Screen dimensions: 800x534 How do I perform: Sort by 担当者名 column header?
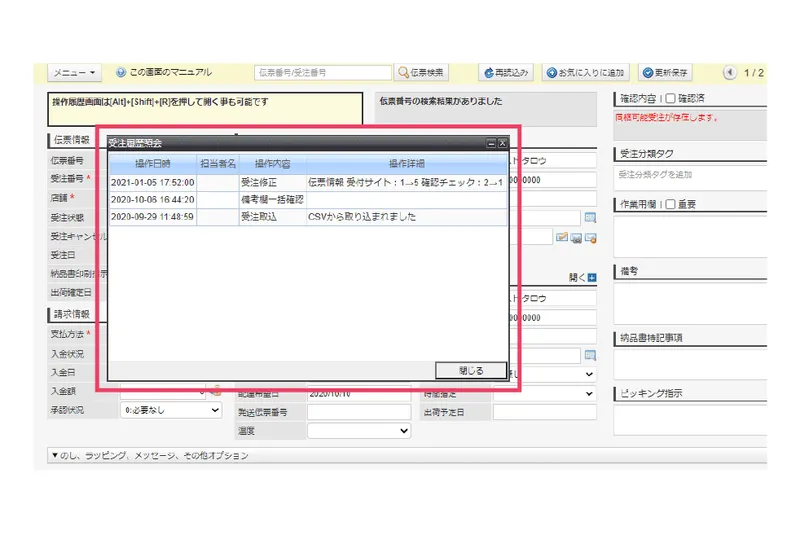218,164
